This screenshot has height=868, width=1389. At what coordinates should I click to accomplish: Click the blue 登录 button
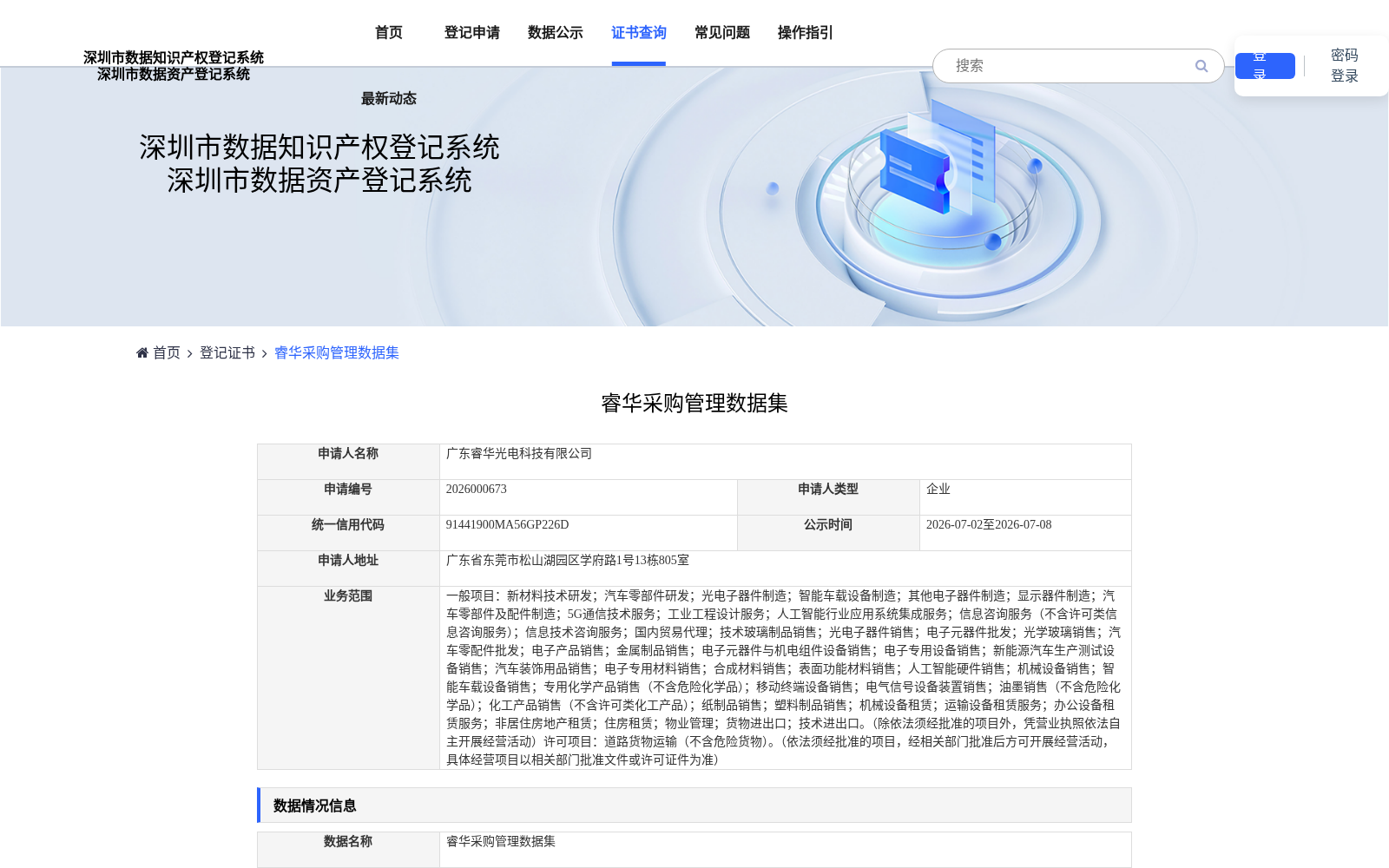coord(1265,66)
